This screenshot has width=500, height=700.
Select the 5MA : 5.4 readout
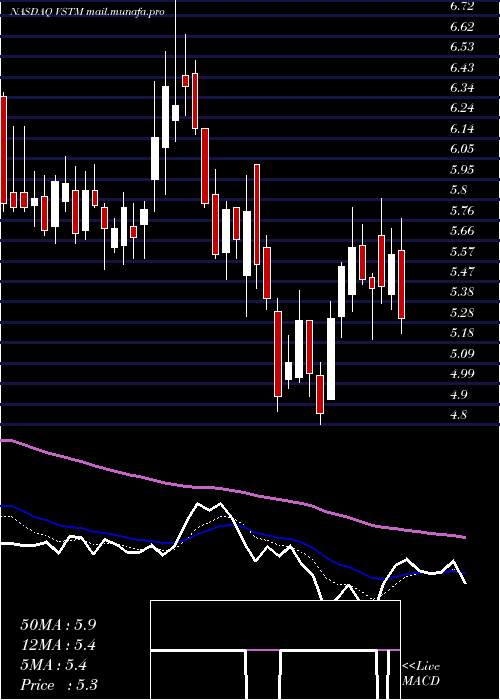pos(54,665)
